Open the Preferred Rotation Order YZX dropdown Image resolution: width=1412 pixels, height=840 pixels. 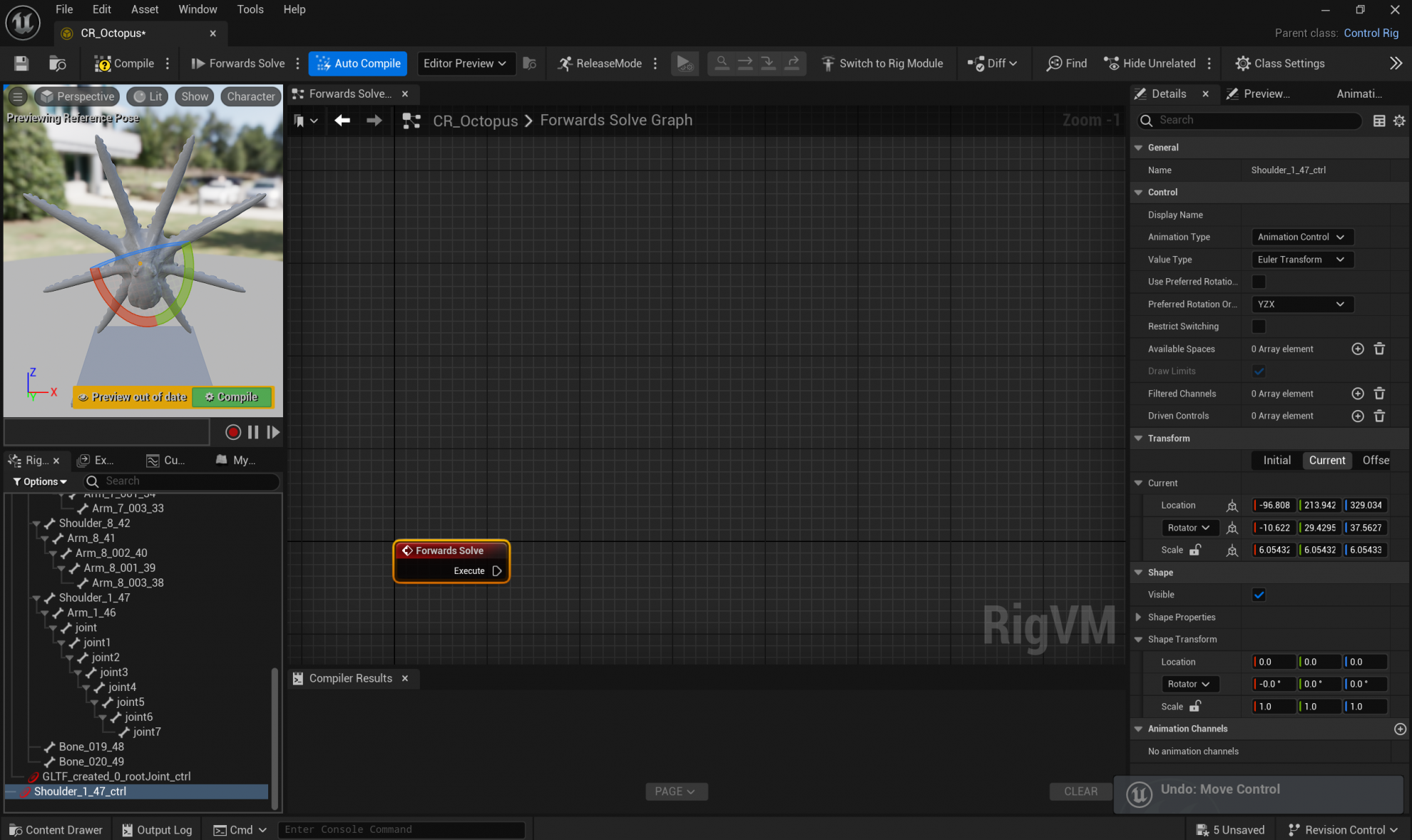tap(1302, 304)
